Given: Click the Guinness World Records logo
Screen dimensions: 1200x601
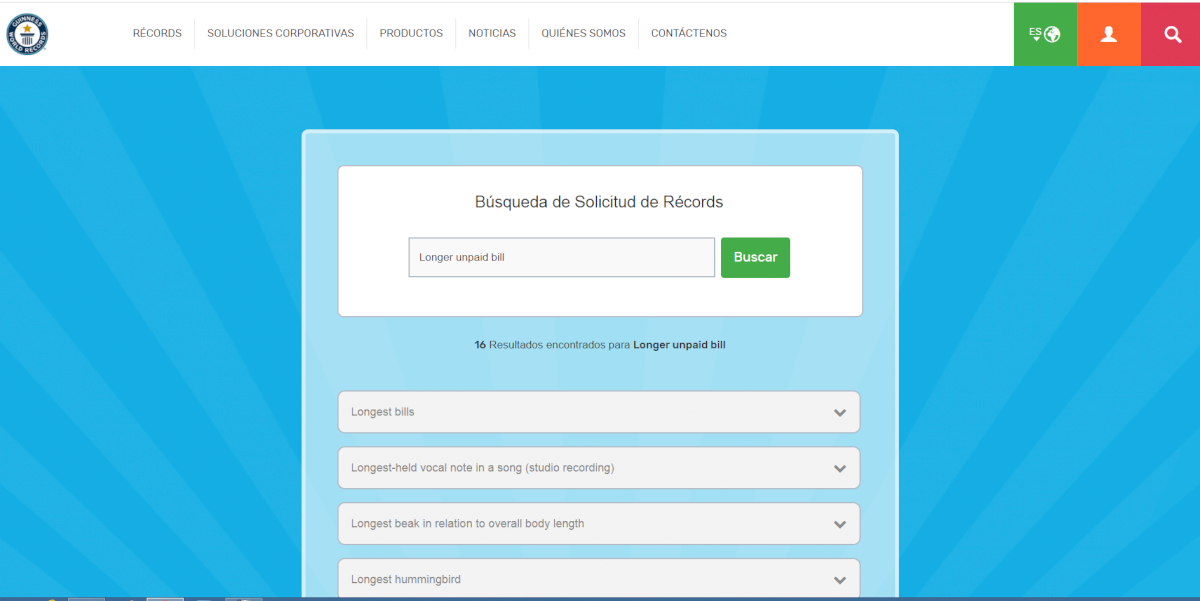Looking at the screenshot, I should pyautogui.click(x=27, y=34).
